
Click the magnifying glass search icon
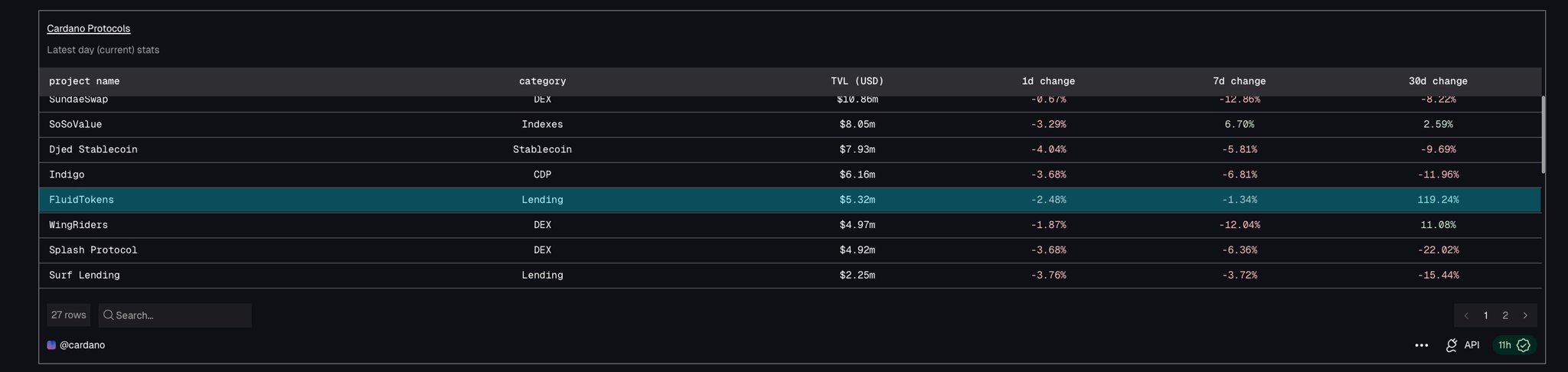coord(109,315)
